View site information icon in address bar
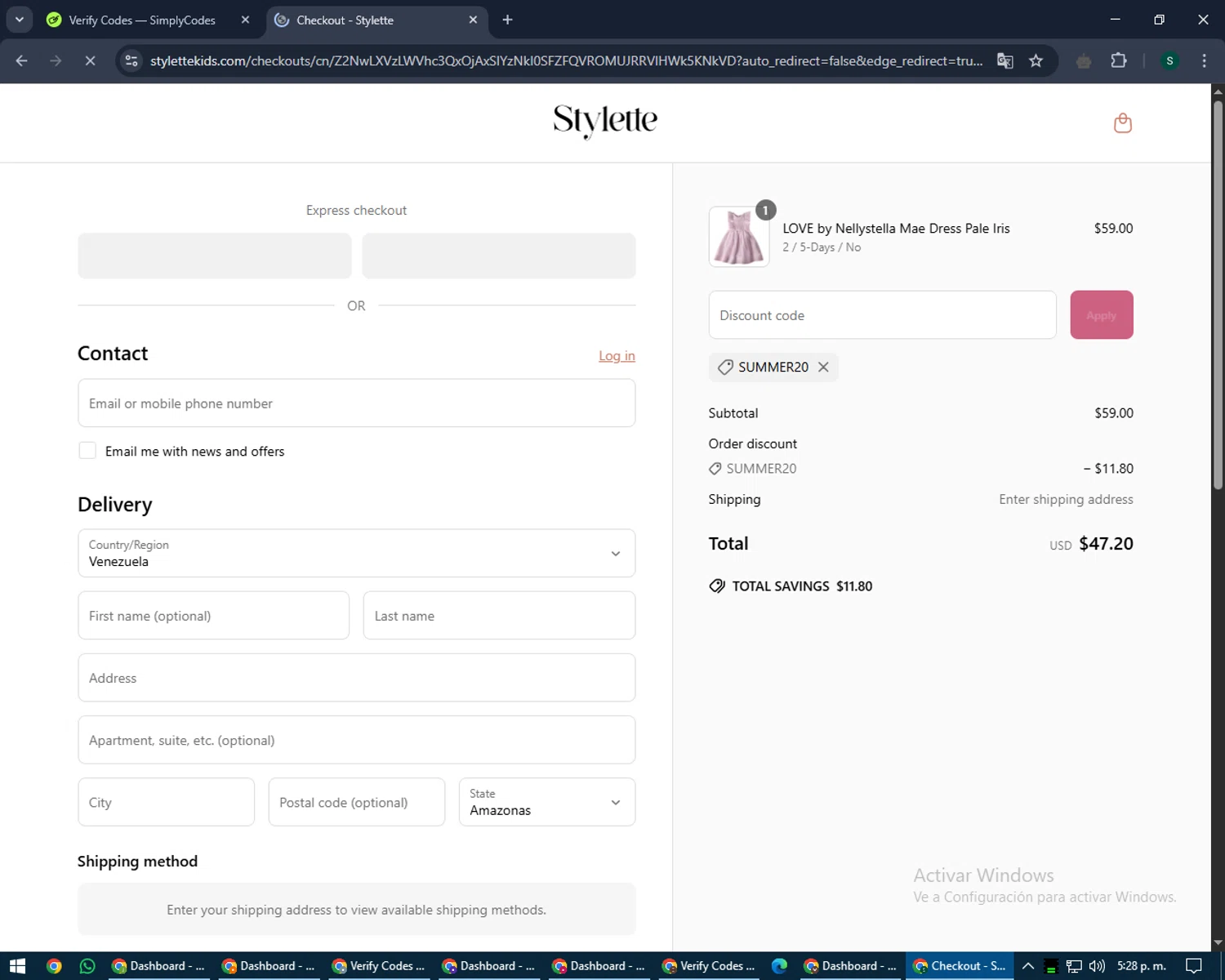The width and height of the screenshot is (1225, 980). click(131, 60)
